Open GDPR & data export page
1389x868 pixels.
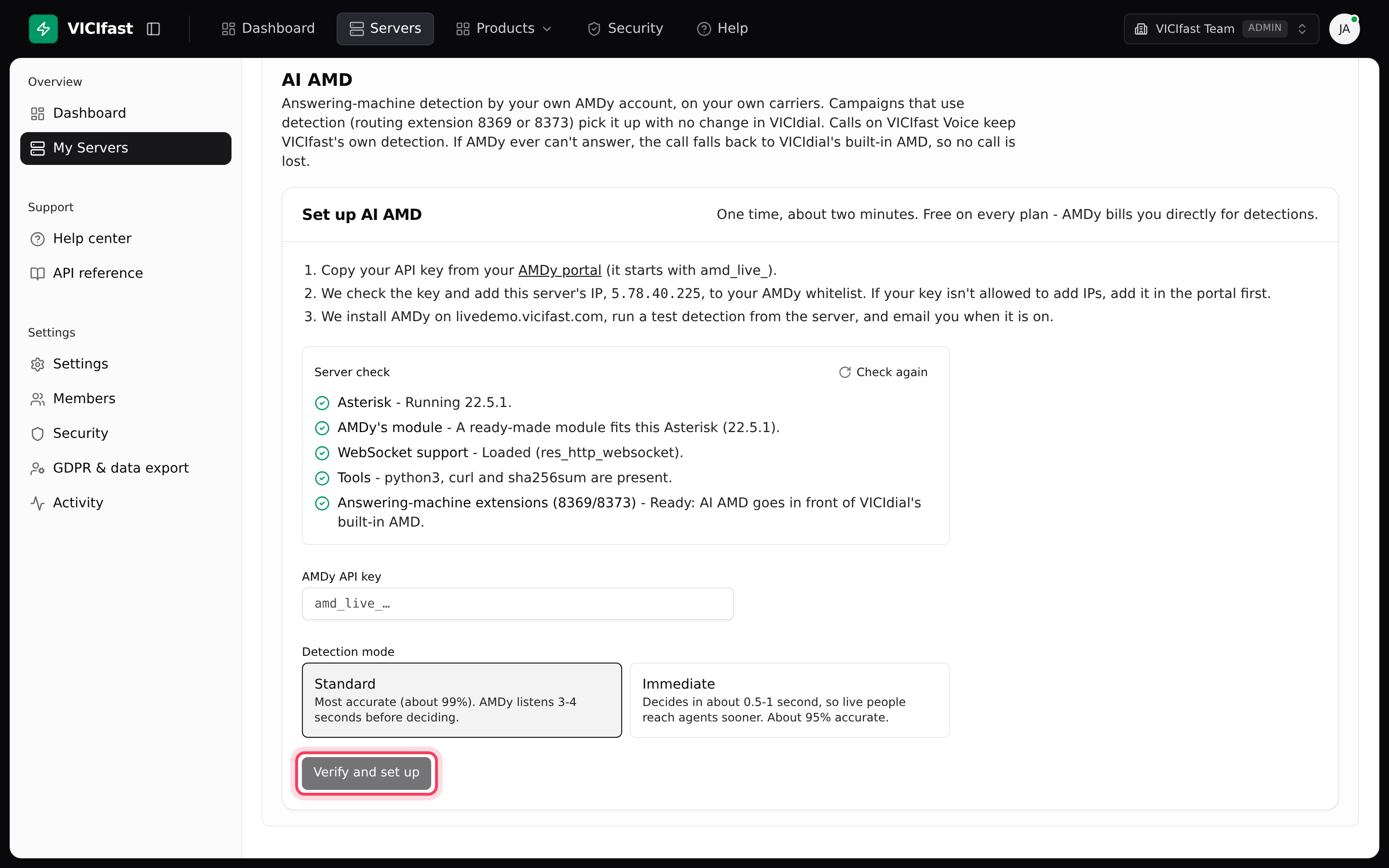click(x=126, y=468)
